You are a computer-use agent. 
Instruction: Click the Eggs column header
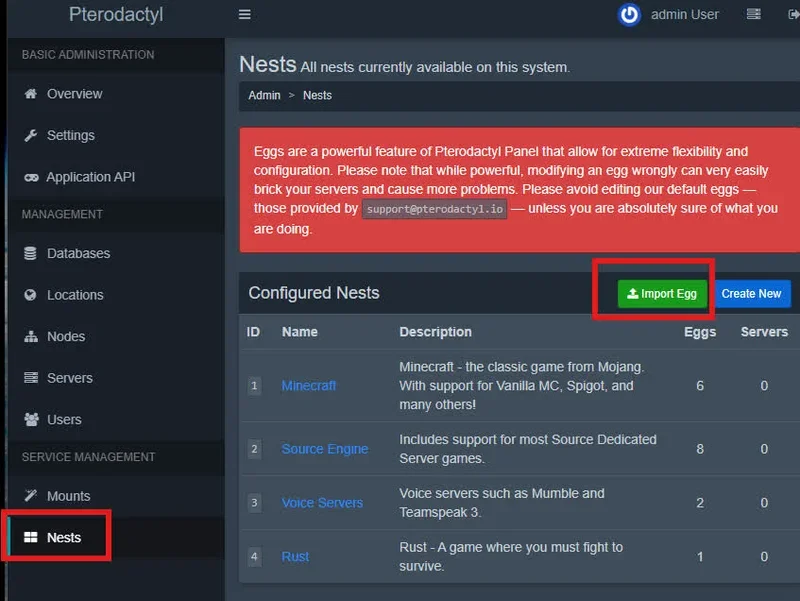click(x=699, y=332)
